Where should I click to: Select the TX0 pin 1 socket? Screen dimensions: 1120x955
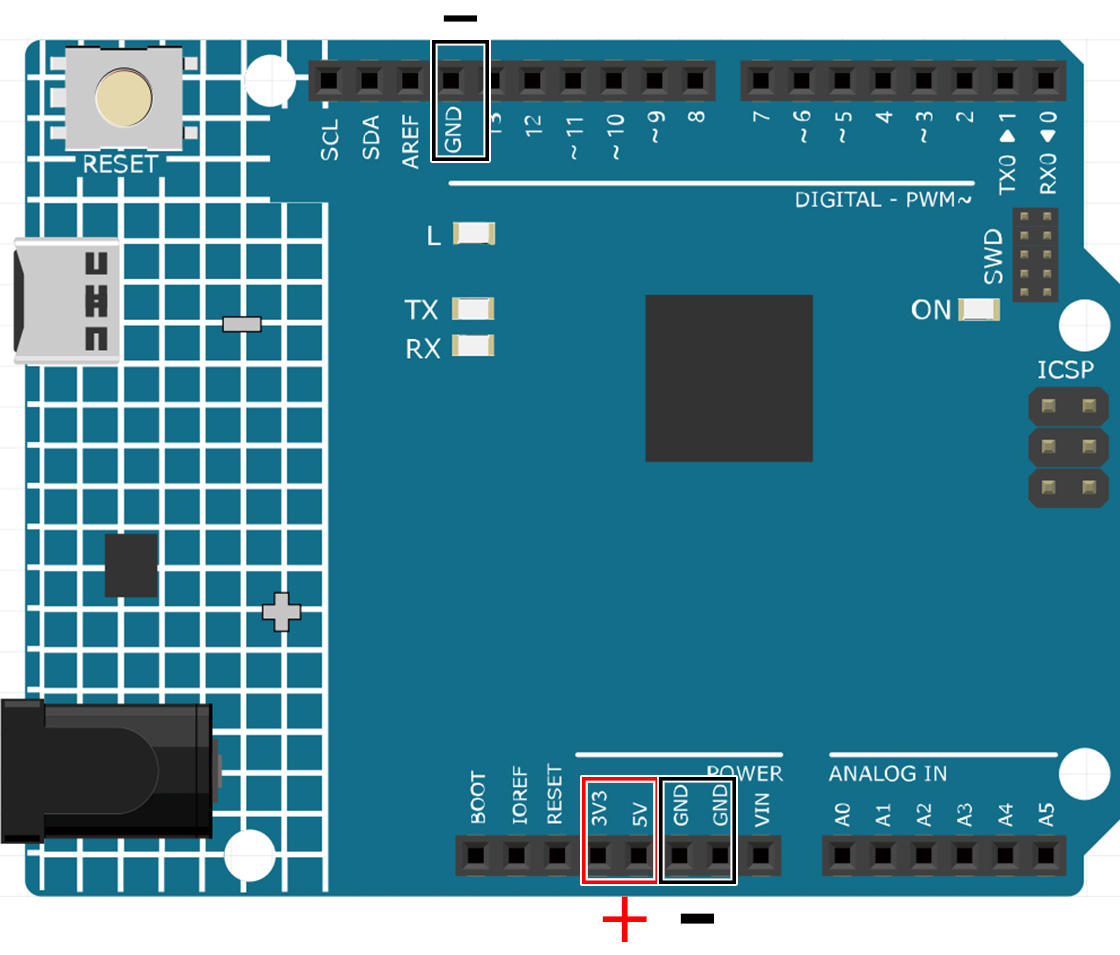point(1006,80)
